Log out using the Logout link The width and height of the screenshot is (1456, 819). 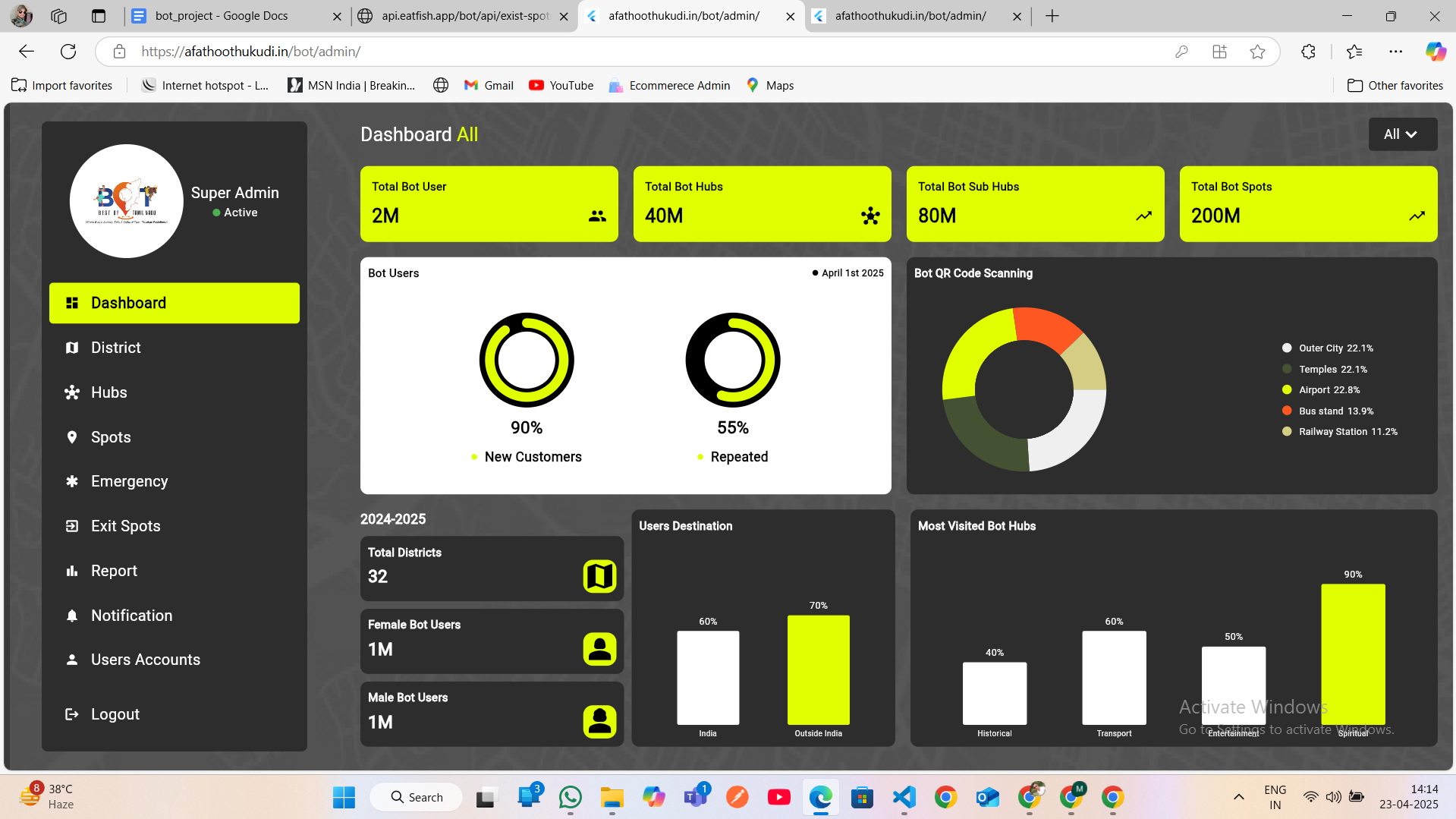tap(115, 714)
